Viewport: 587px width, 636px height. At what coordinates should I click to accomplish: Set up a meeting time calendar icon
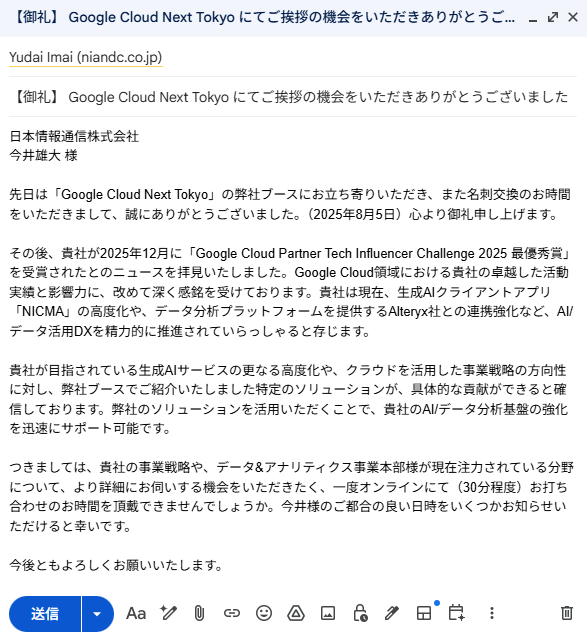(456, 612)
